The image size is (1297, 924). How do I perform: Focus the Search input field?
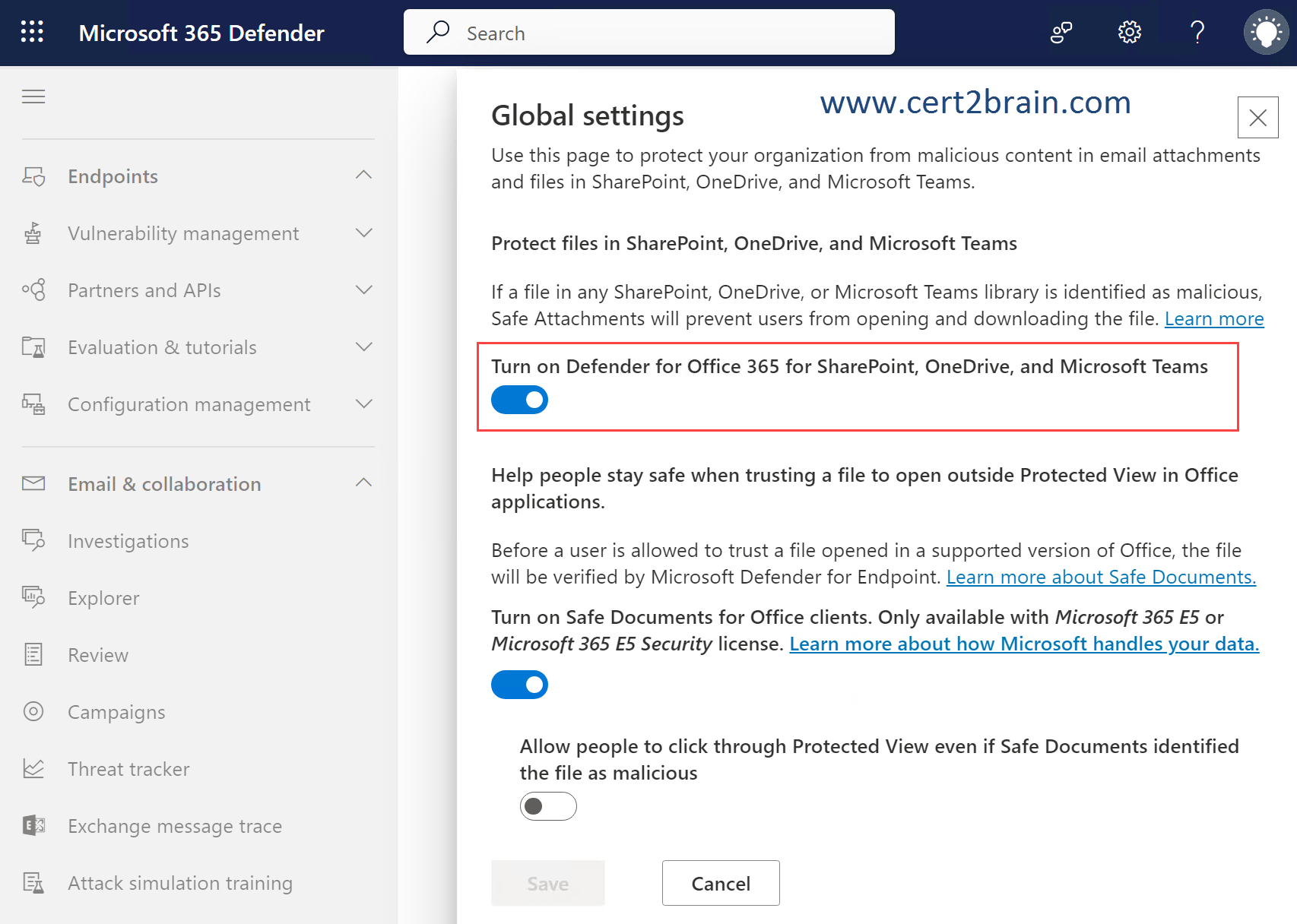649,32
